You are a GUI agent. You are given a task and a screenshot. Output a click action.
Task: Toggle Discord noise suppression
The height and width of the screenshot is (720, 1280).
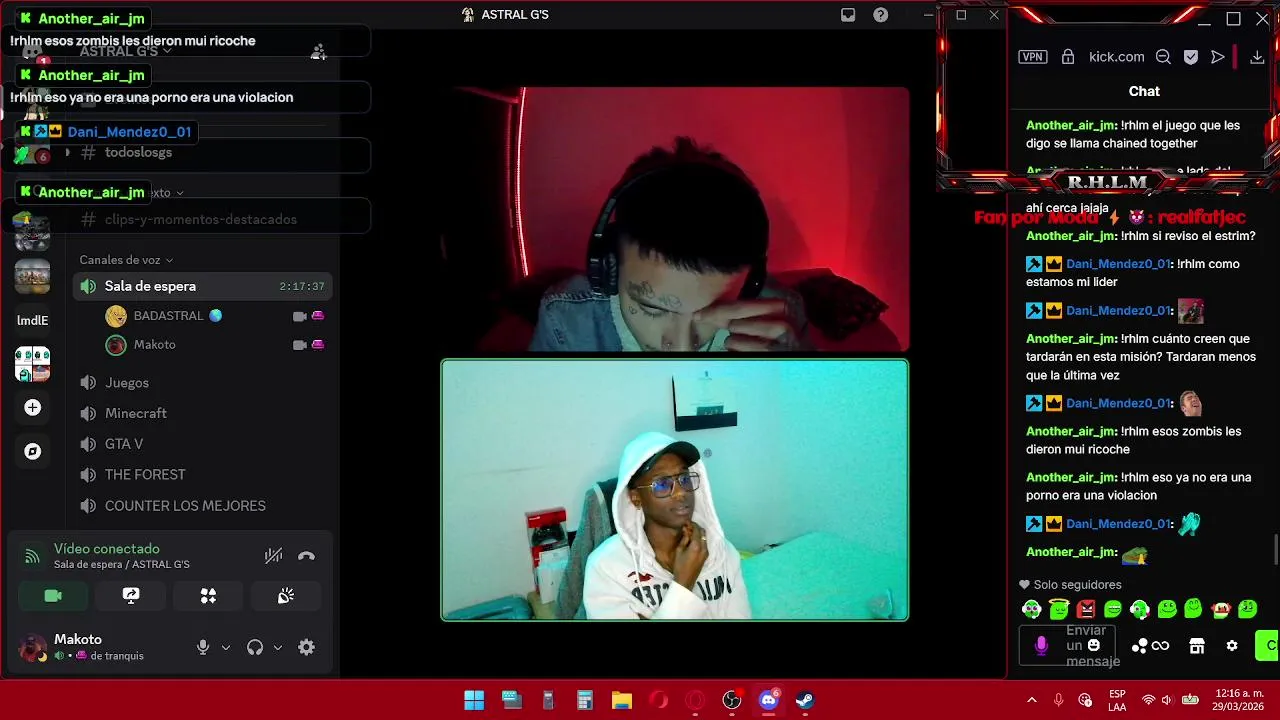pyautogui.click(x=273, y=556)
